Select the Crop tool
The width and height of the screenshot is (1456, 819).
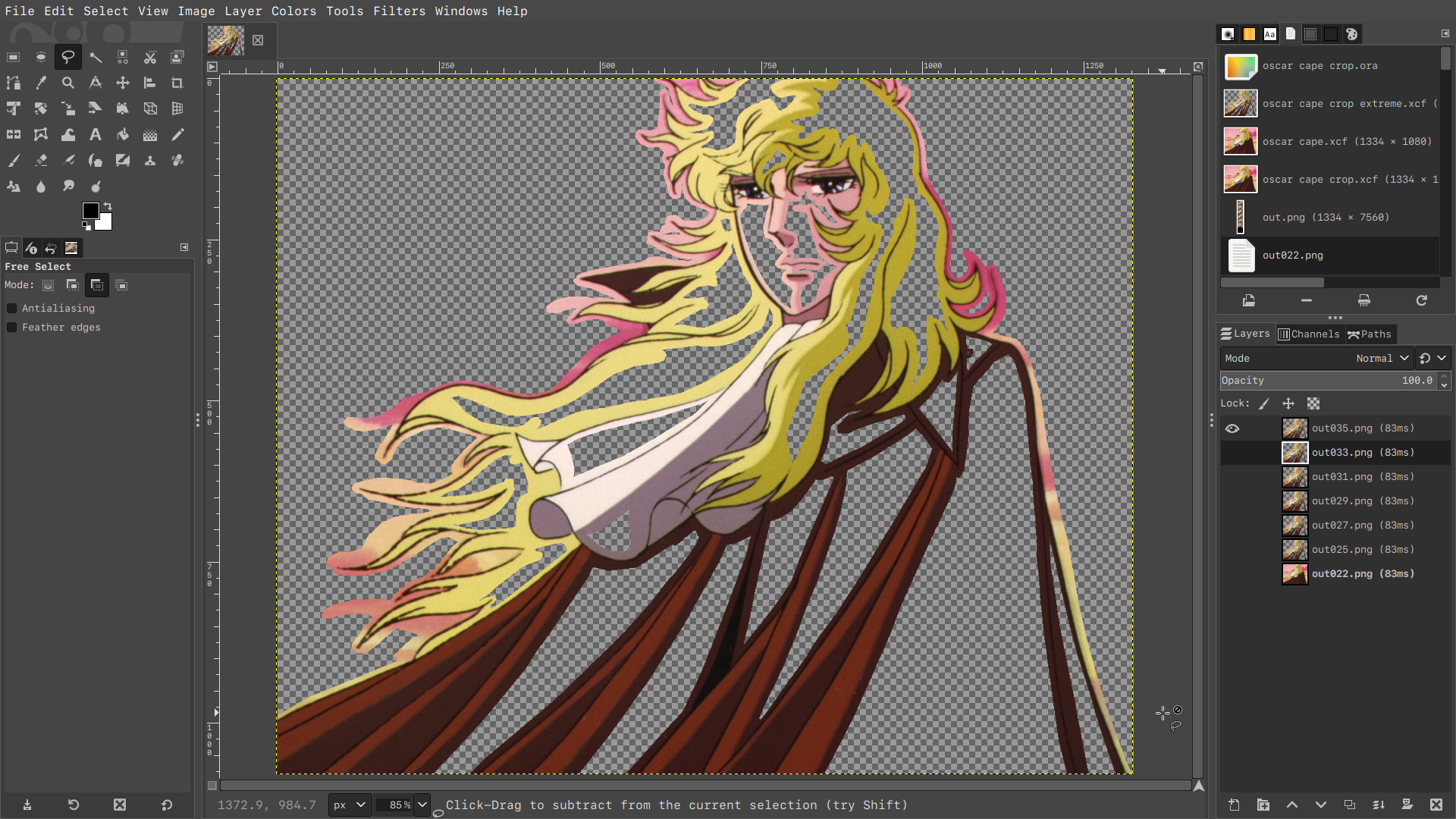pyautogui.click(x=177, y=83)
